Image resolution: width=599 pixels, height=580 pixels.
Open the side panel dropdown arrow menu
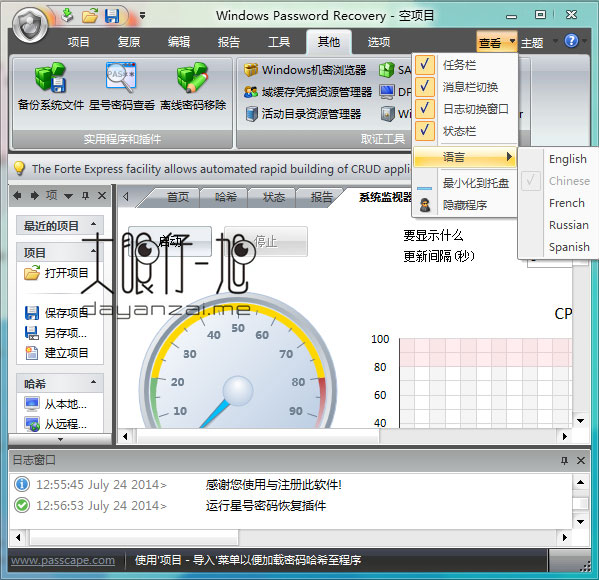coord(68,196)
